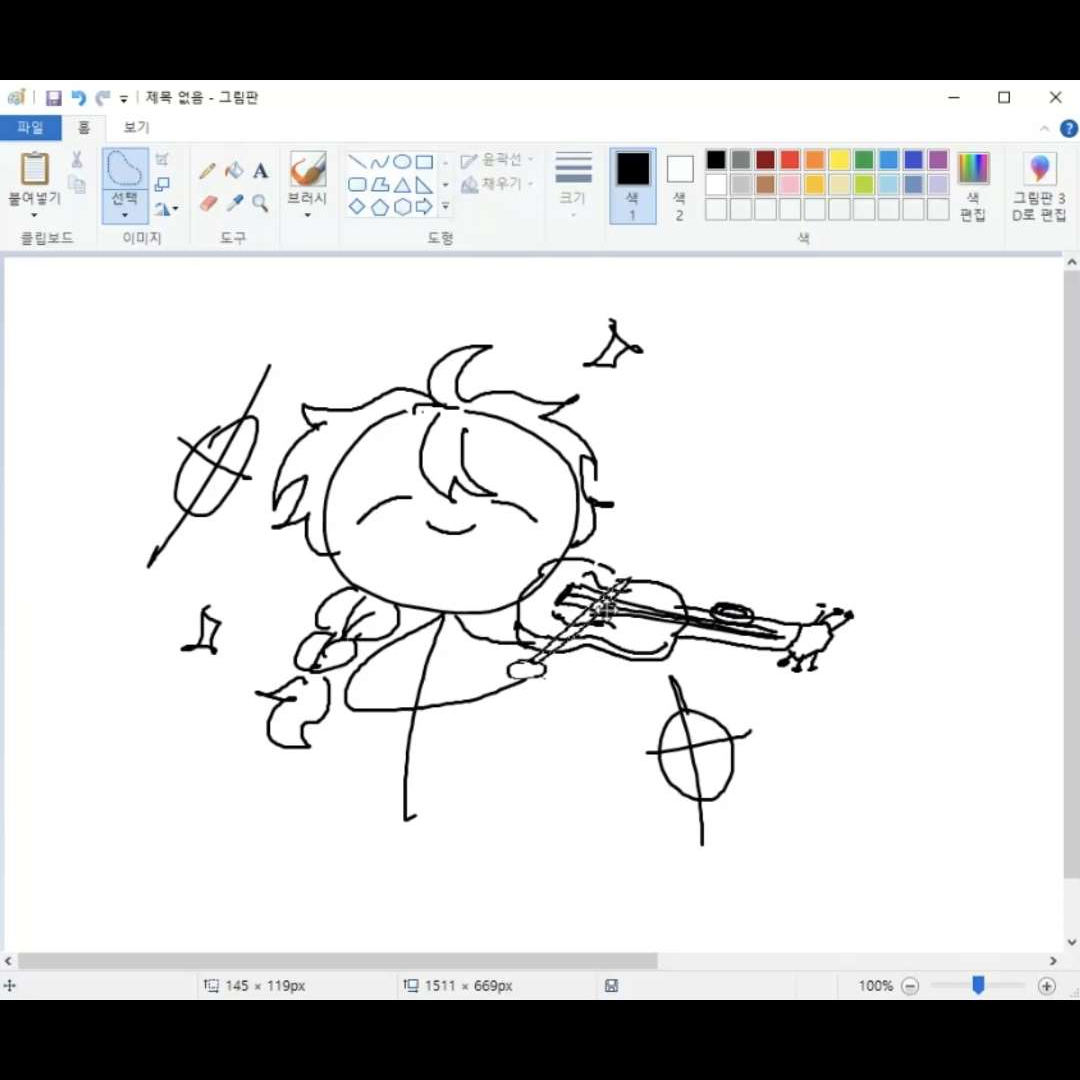1080x1080 pixels.
Task: Open the Brushes dropdown arrow
Action: click(307, 215)
